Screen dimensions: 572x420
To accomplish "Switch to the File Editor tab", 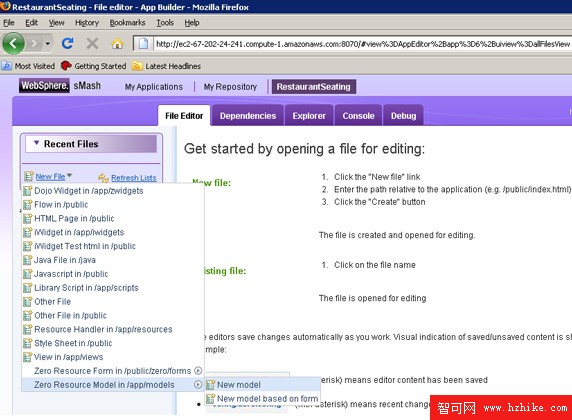I will click(184, 116).
